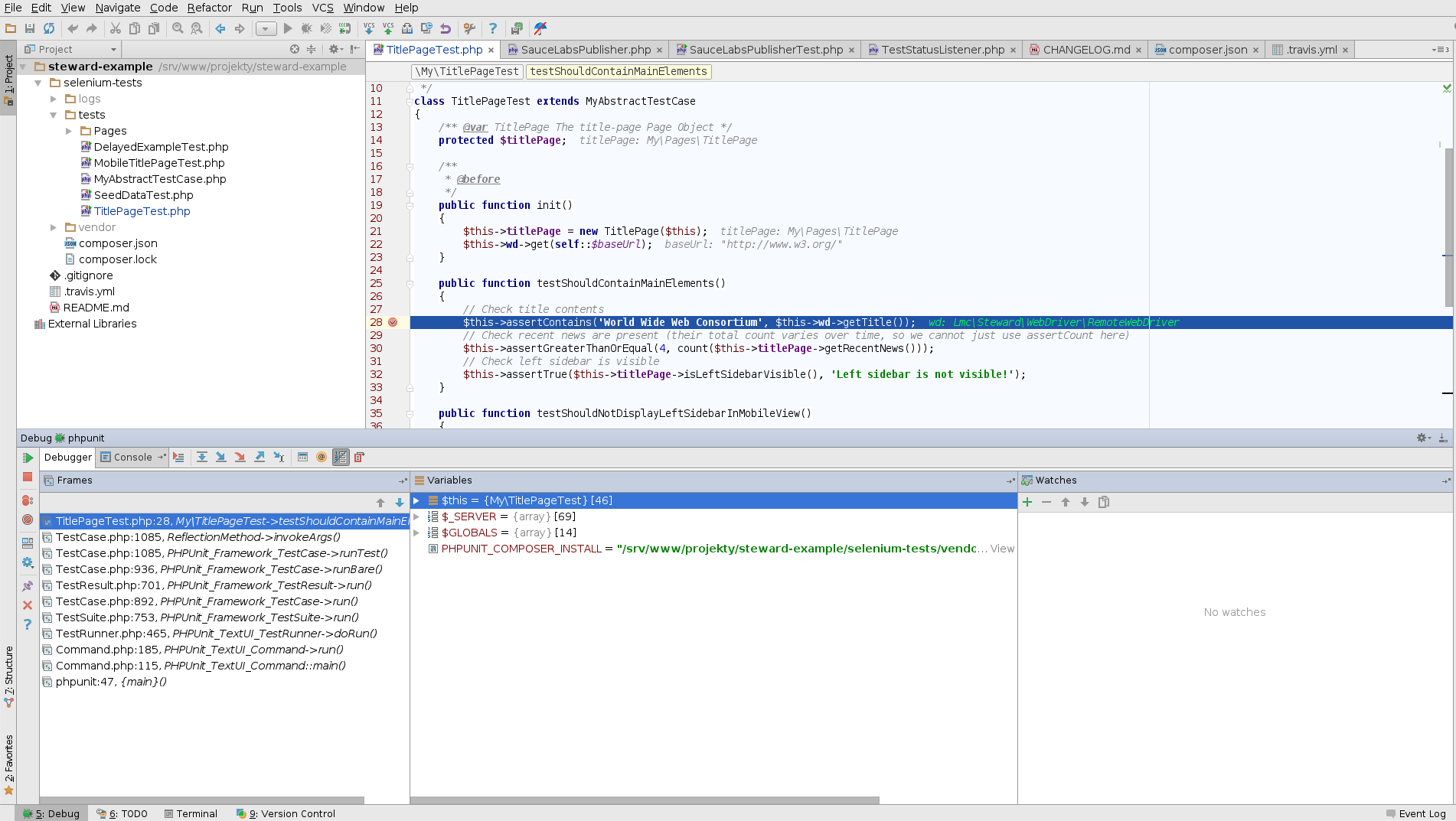Expand the logs folder
The width and height of the screenshot is (1456, 821).
pyautogui.click(x=54, y=99)
